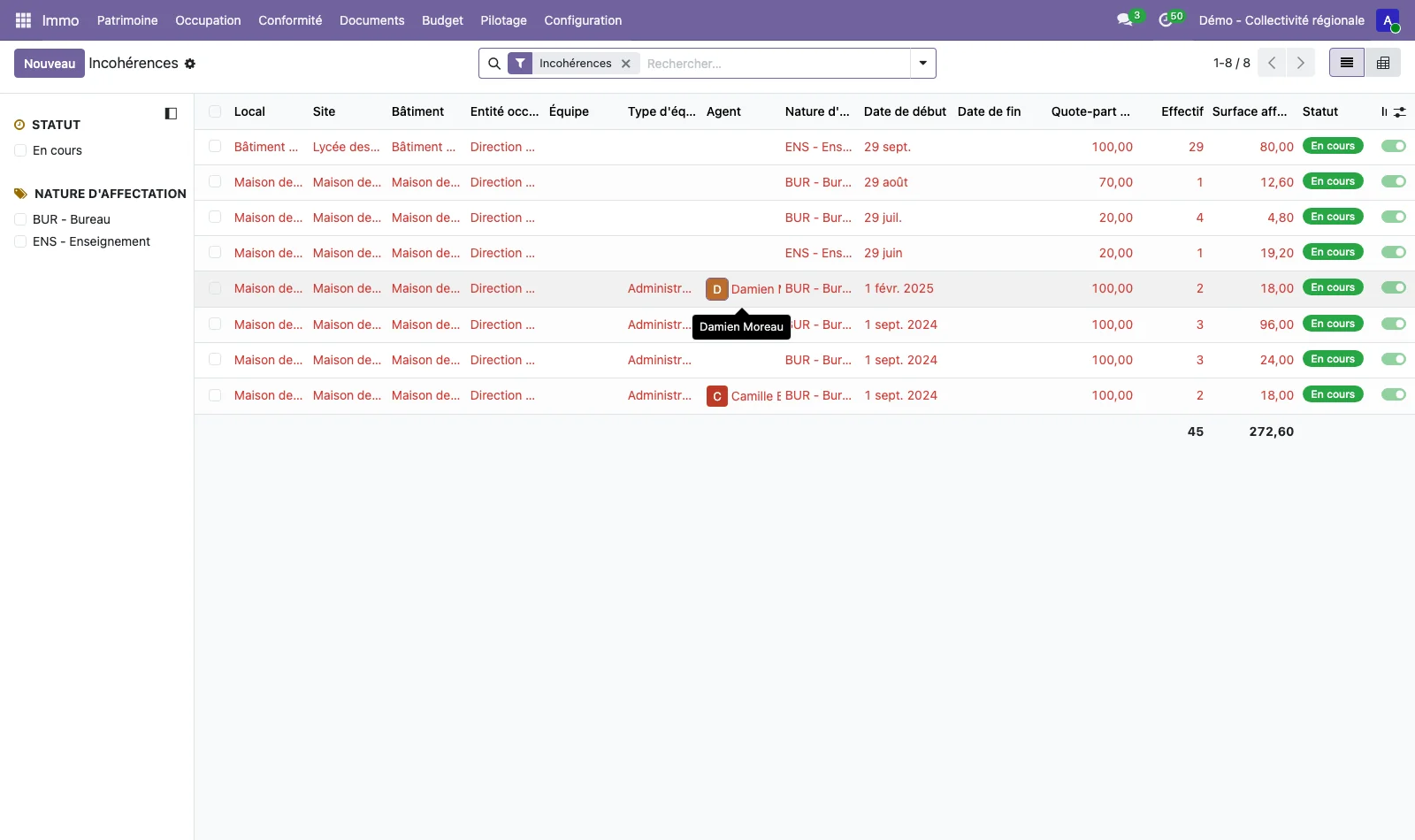
Task: Click the filter funnel icon in search box
Action: [520, 64]
